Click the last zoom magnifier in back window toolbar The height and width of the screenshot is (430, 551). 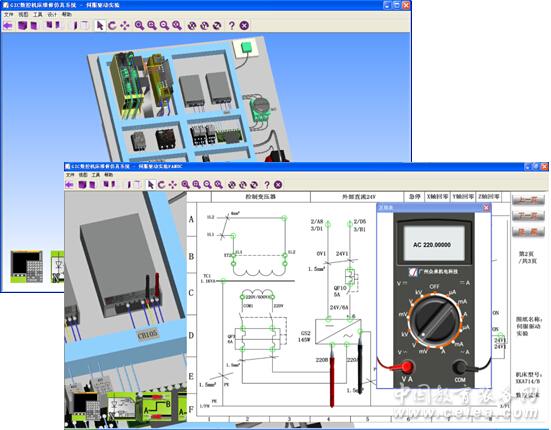[177, 25]
